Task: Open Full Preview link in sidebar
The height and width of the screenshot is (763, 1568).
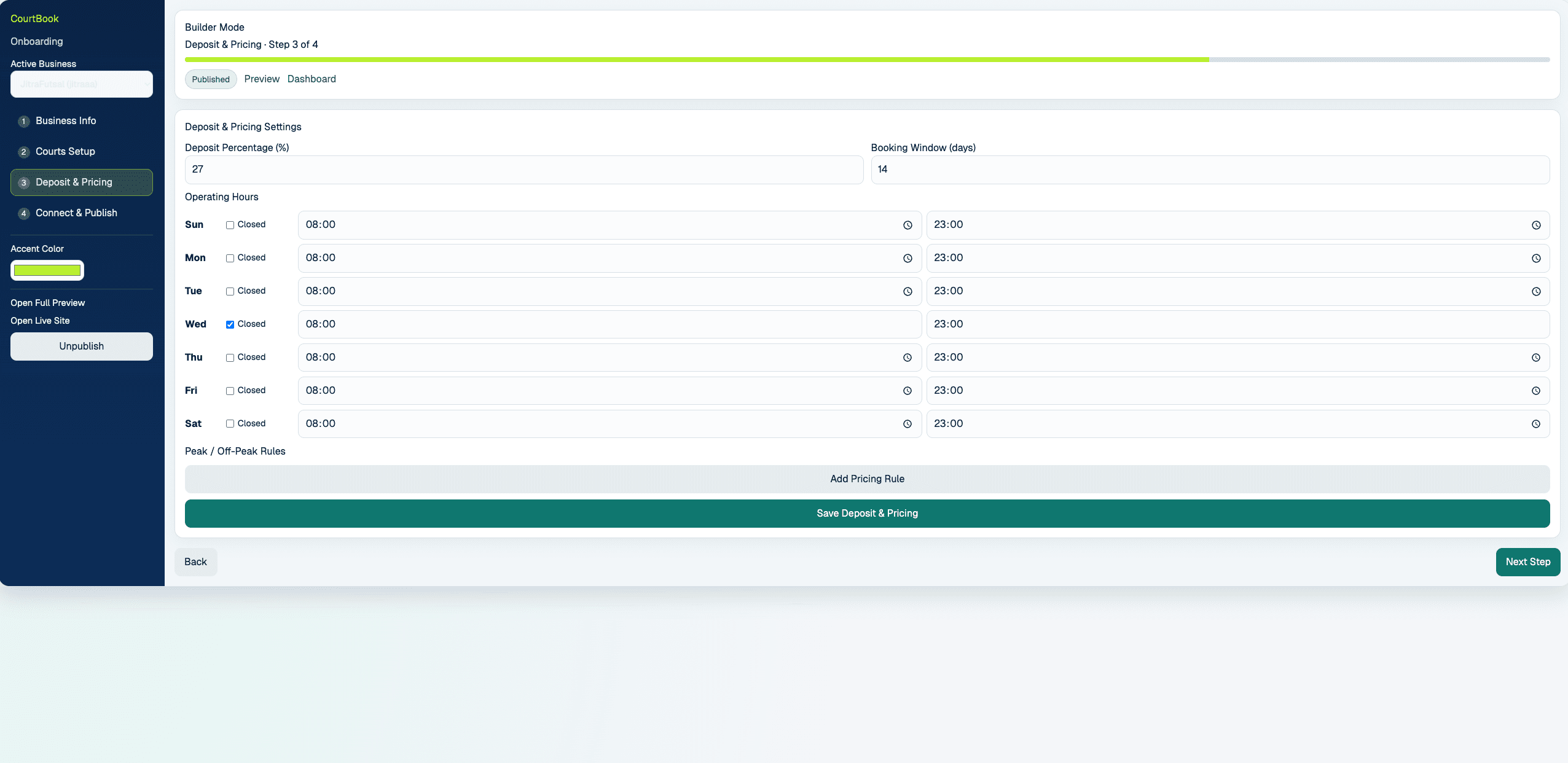Action: 47,302
